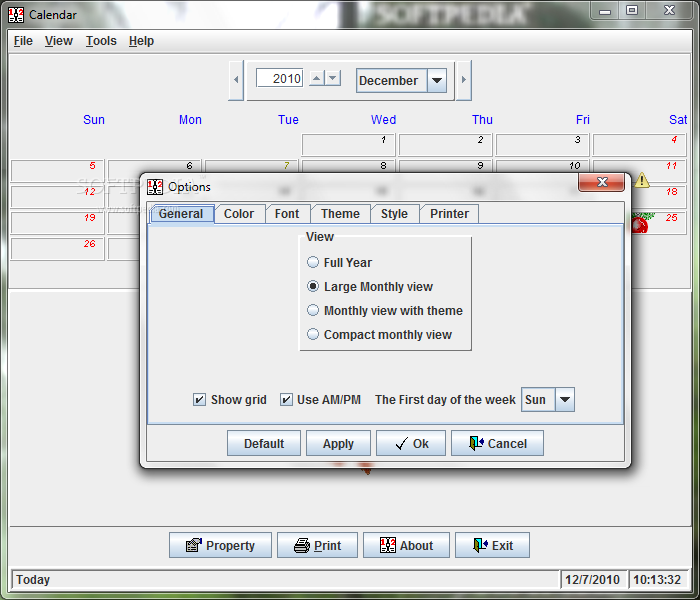Image resolution: width=700 pixels, height=600 pixels.
Task: Minimize the Calendar window
Action: (x=605, y=11)
